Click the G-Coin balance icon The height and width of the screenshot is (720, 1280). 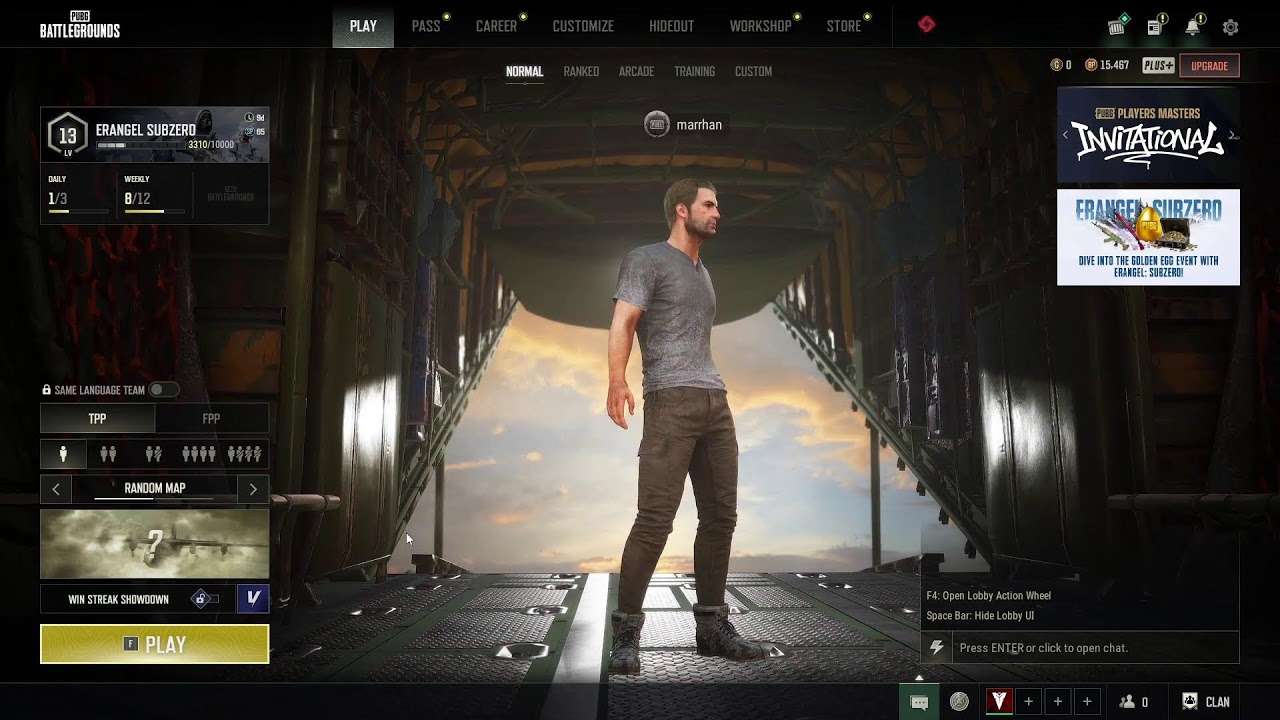[x=1056, y=65]
